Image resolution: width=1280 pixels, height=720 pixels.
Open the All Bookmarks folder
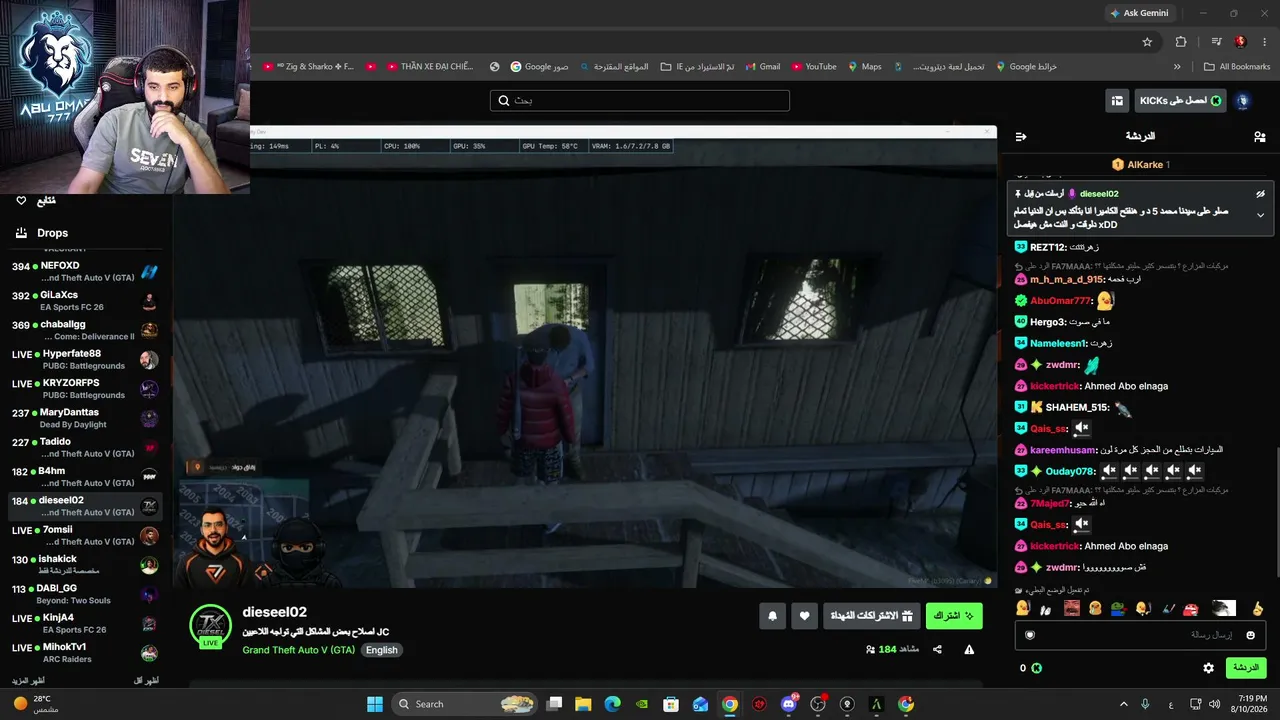tap(1238, 67)
